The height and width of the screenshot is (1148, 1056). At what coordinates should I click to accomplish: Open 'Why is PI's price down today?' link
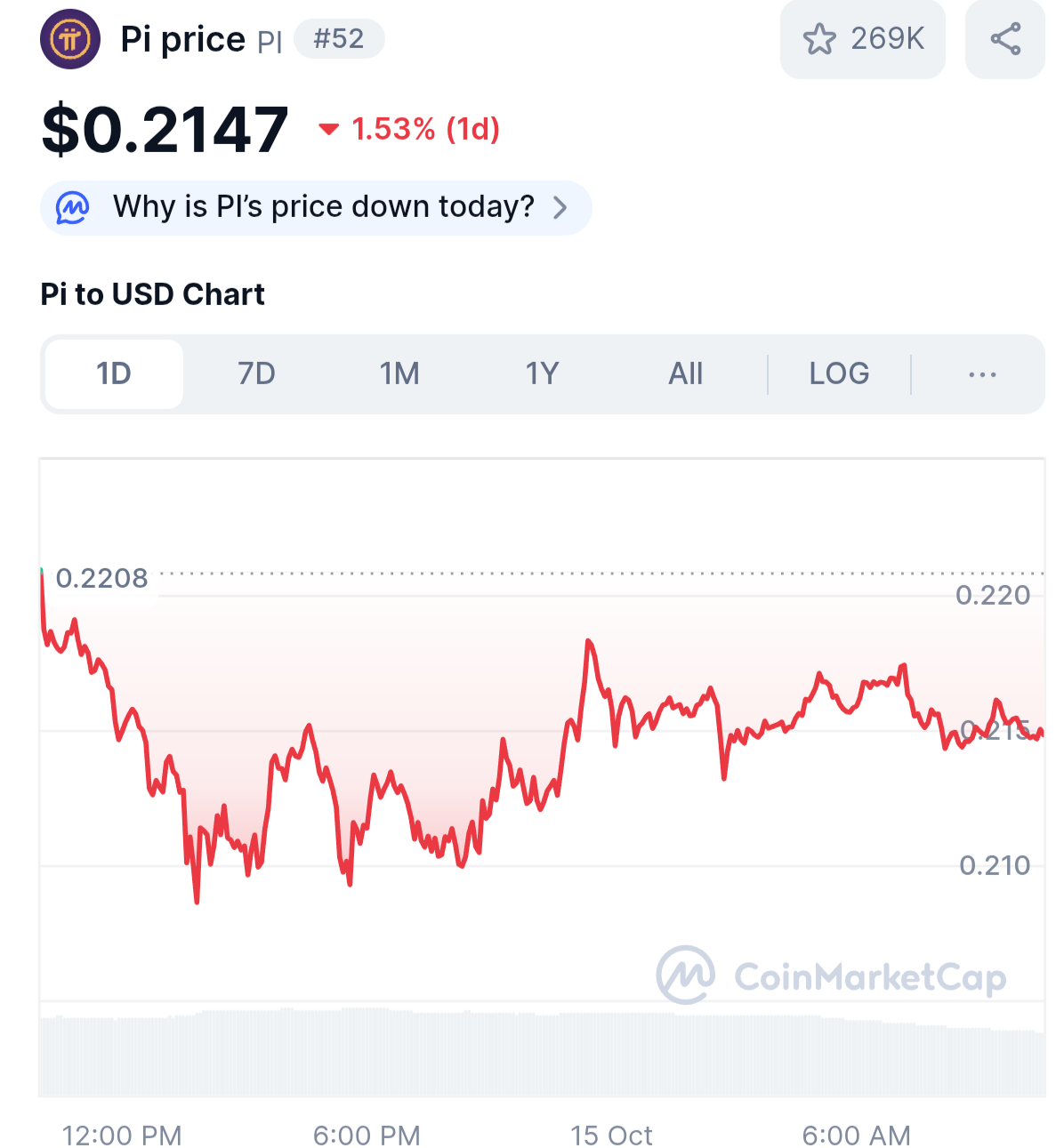click(x=323, y=207)
